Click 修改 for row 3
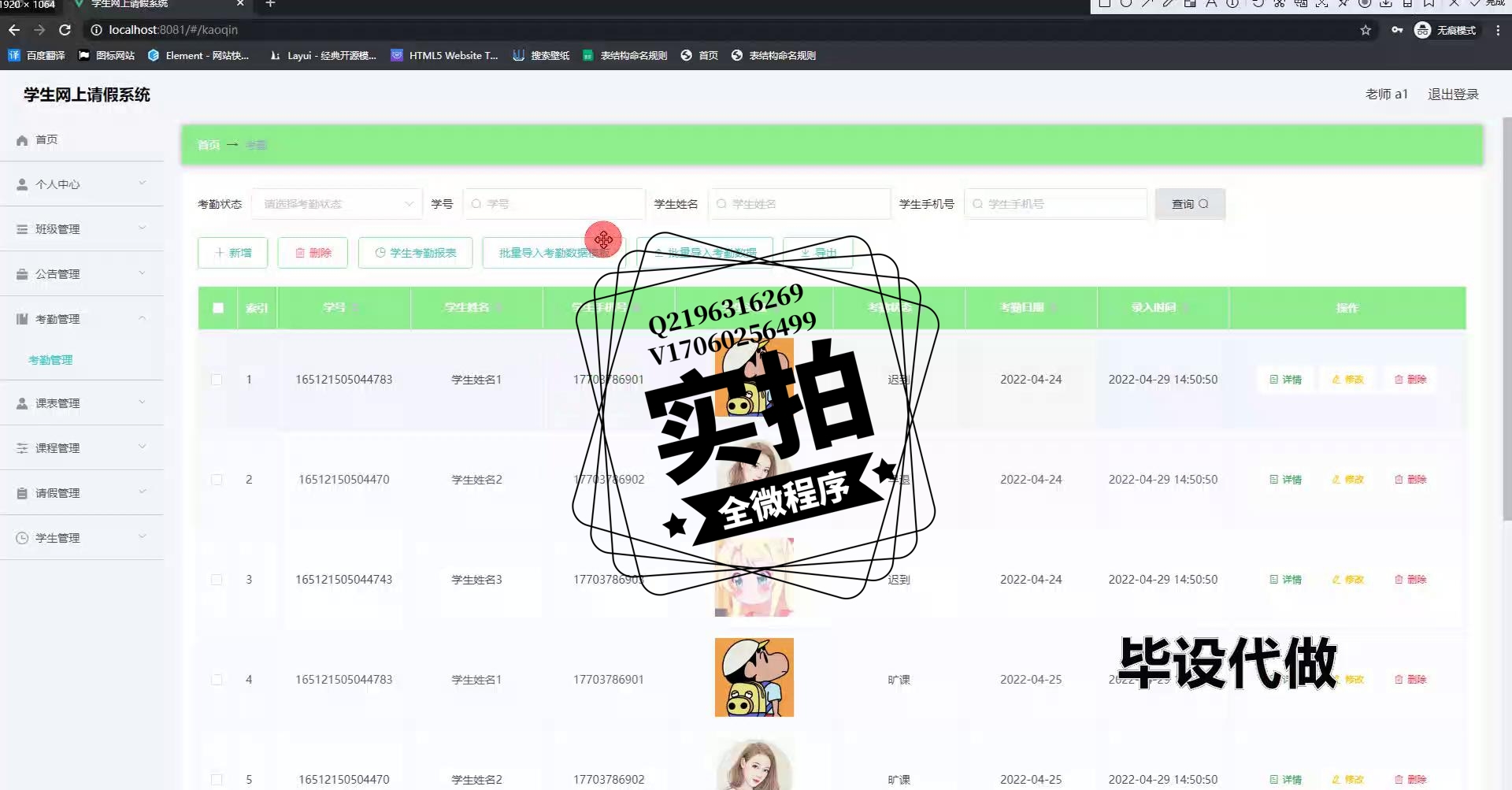This screenshot has width=1512, height=790. click(1347, 580)
